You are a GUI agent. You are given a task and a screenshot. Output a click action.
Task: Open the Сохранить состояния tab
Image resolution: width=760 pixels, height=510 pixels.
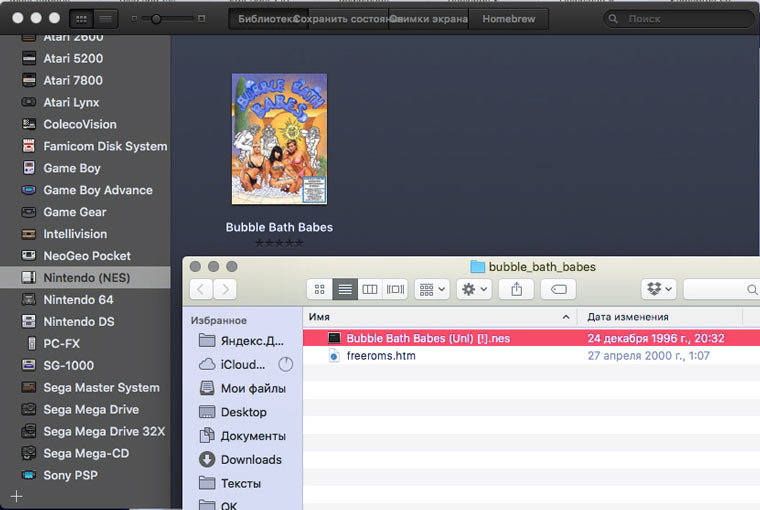pyautogui.click(x=348, y=19)
